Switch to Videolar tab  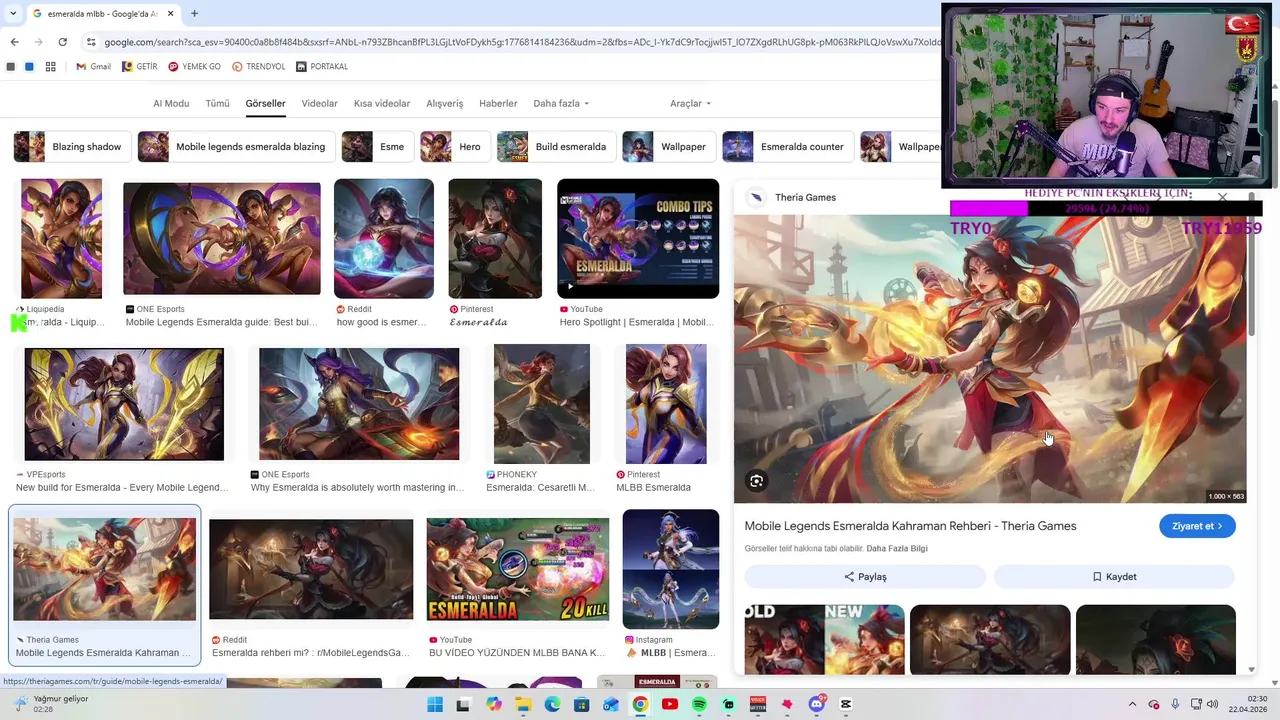click(x=320, y=103)
